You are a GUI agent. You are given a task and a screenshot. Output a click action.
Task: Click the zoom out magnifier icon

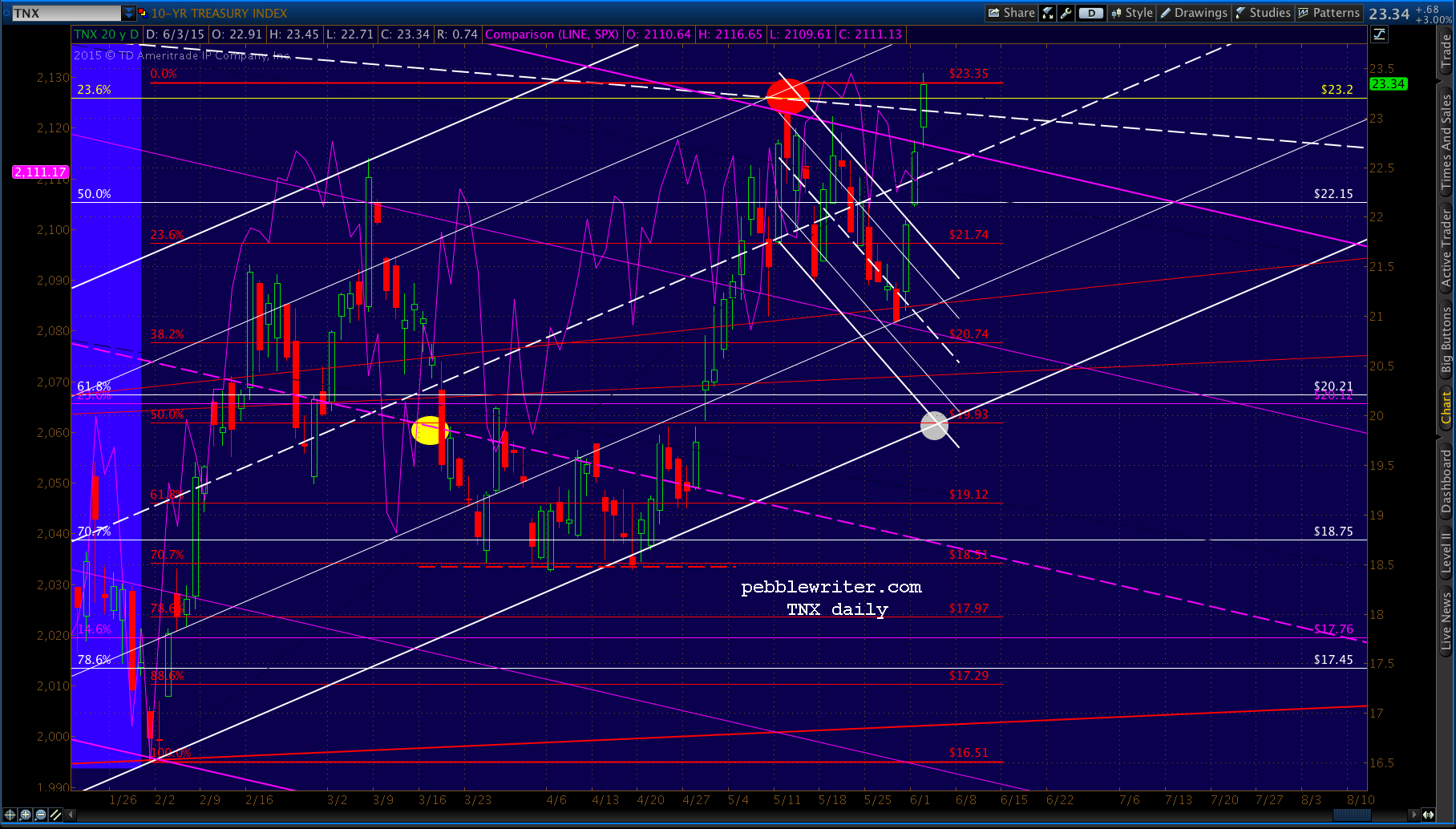(x=41, y=815)
